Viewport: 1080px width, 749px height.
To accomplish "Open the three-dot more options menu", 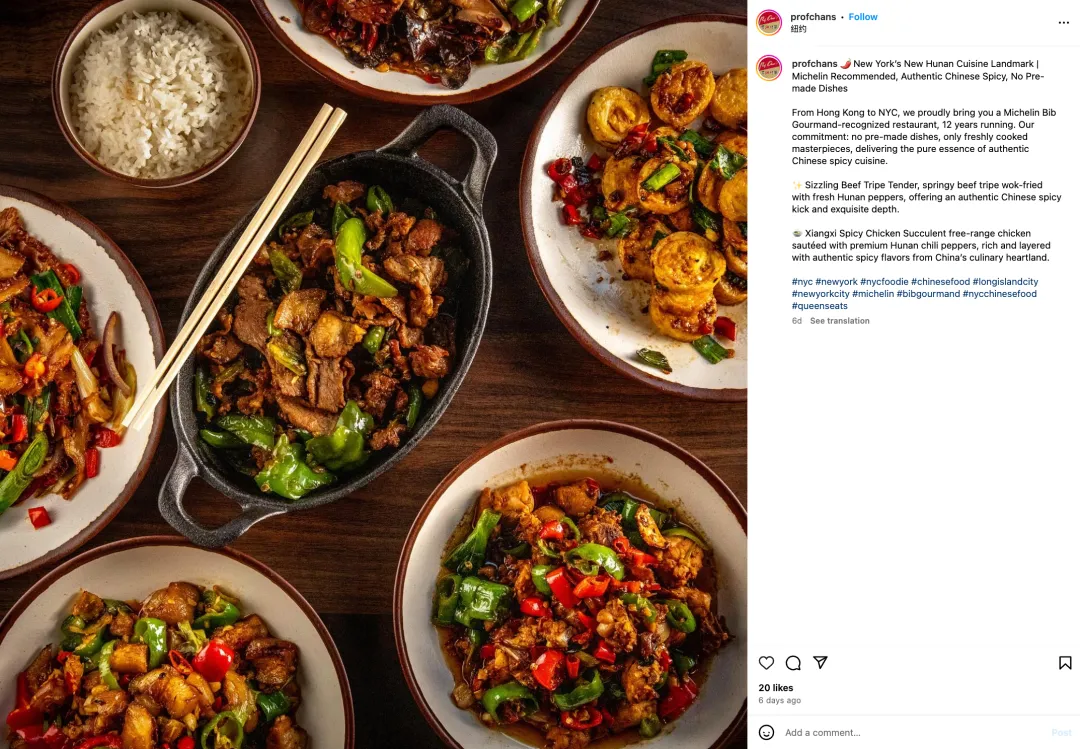I will coord(1063,23).
